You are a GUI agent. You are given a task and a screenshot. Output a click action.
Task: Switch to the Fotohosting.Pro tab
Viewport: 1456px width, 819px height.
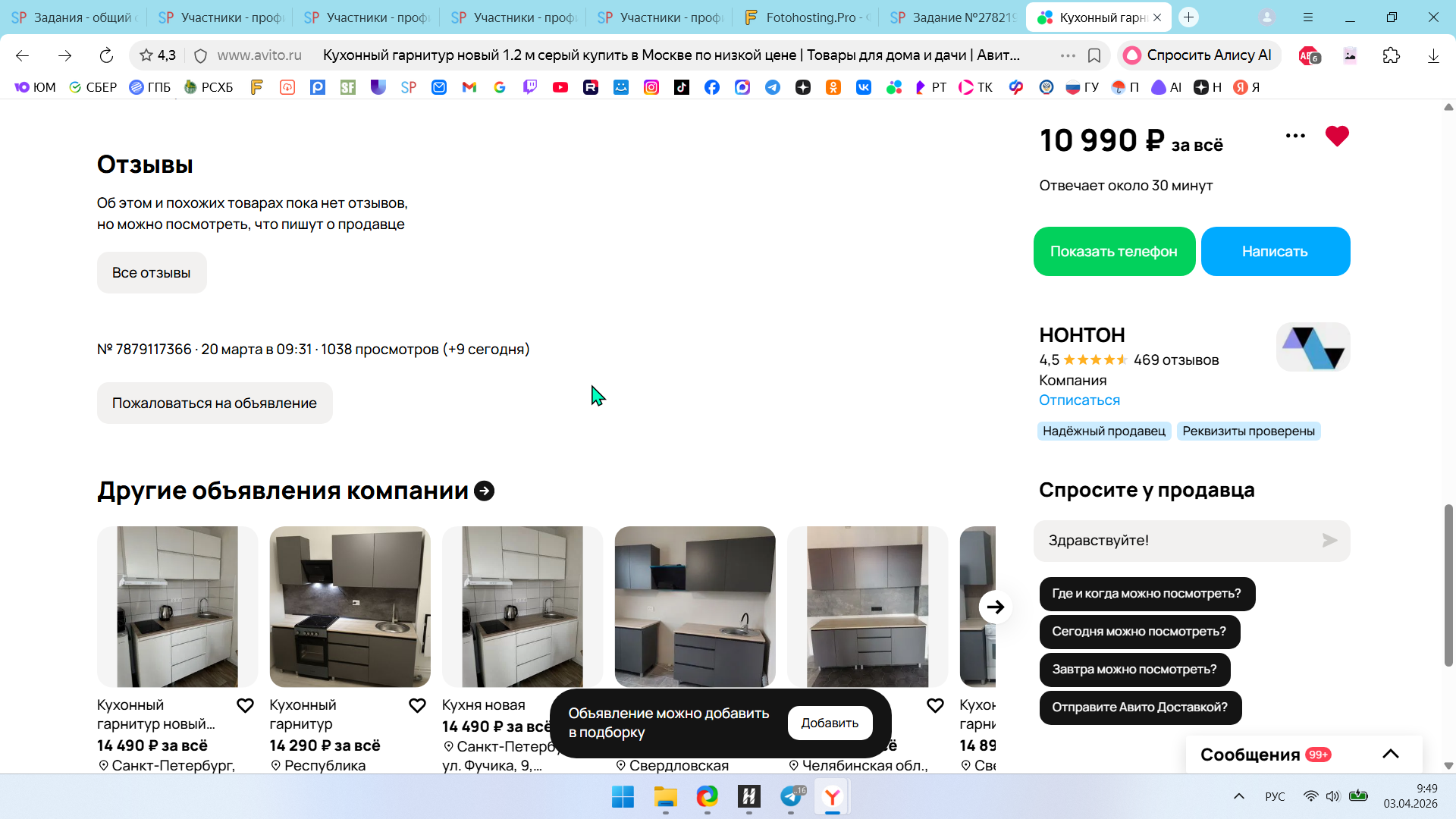point(808,17)
